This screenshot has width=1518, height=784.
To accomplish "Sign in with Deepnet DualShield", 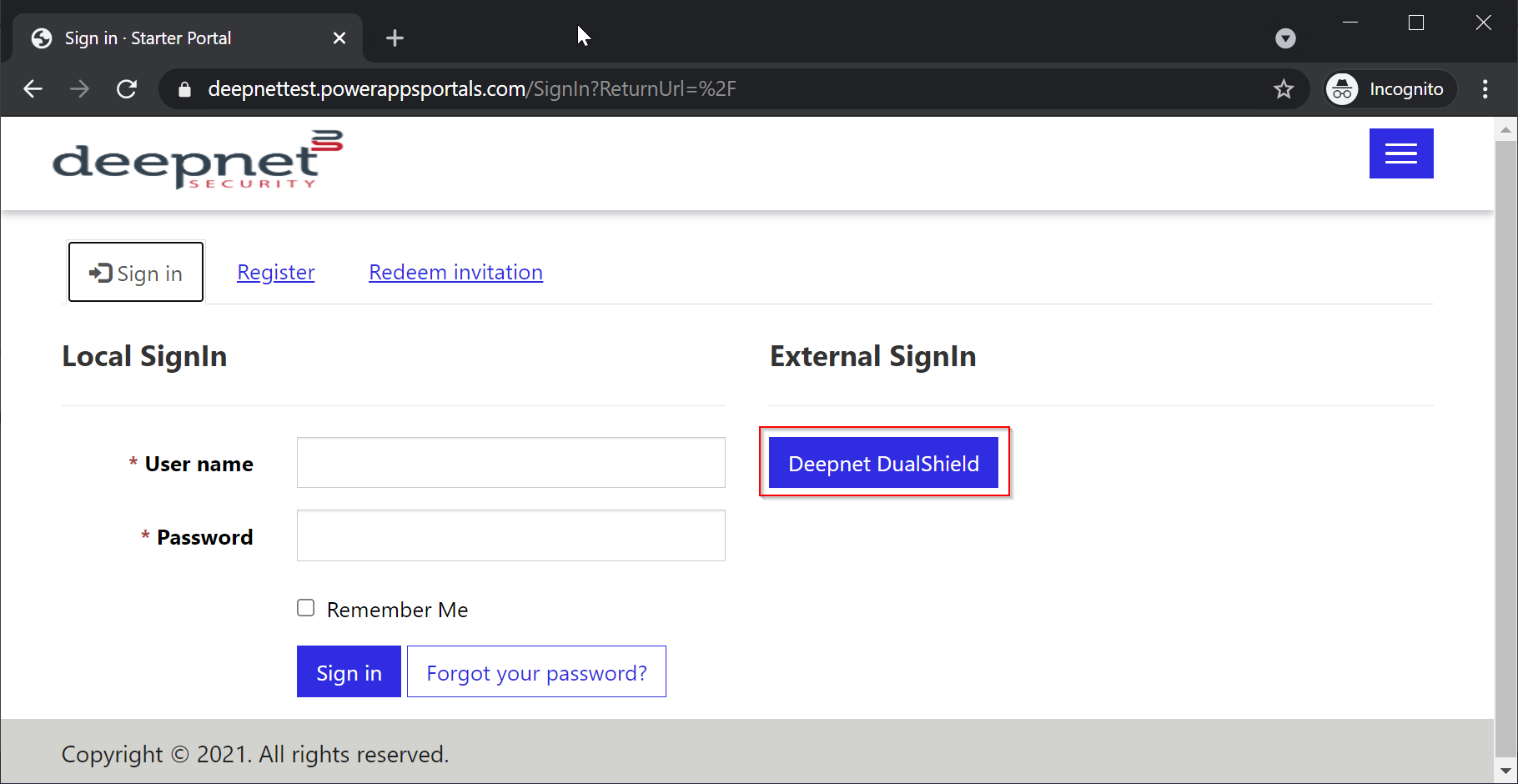I will pos(883,463).
